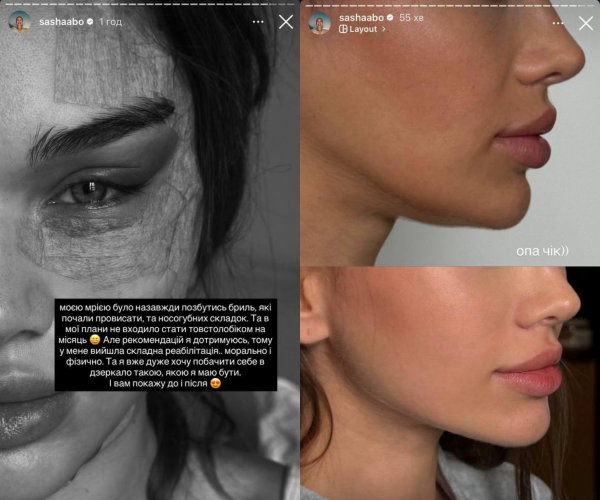This screenshot has width=600, height=500.
Task: Open sashaabo username on the 55 хв story
Action: click(x=361, y=18)
